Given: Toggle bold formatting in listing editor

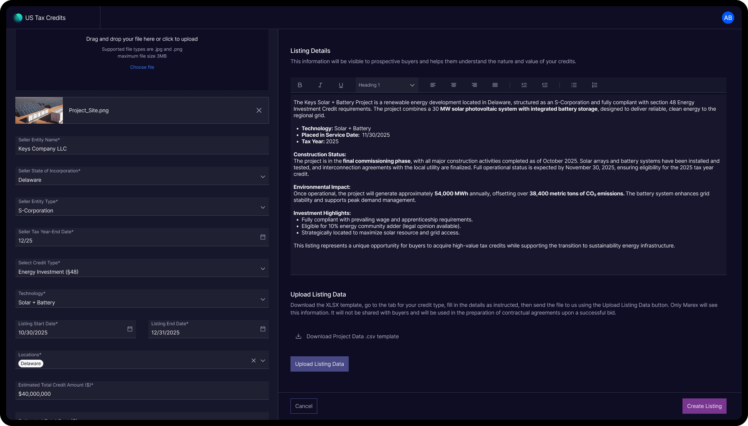Looking at the screenshot, I should coord(300,85).
